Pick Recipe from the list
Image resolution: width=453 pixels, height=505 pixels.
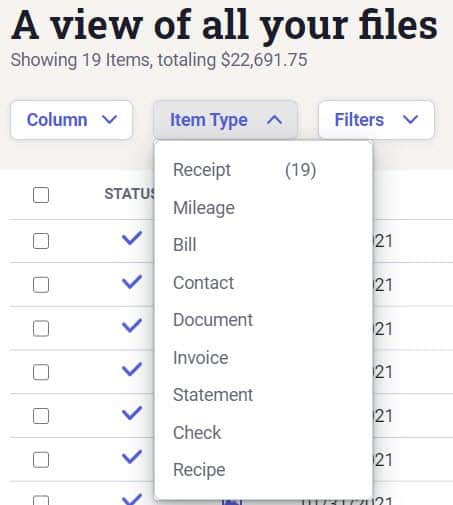click(263, 470)
